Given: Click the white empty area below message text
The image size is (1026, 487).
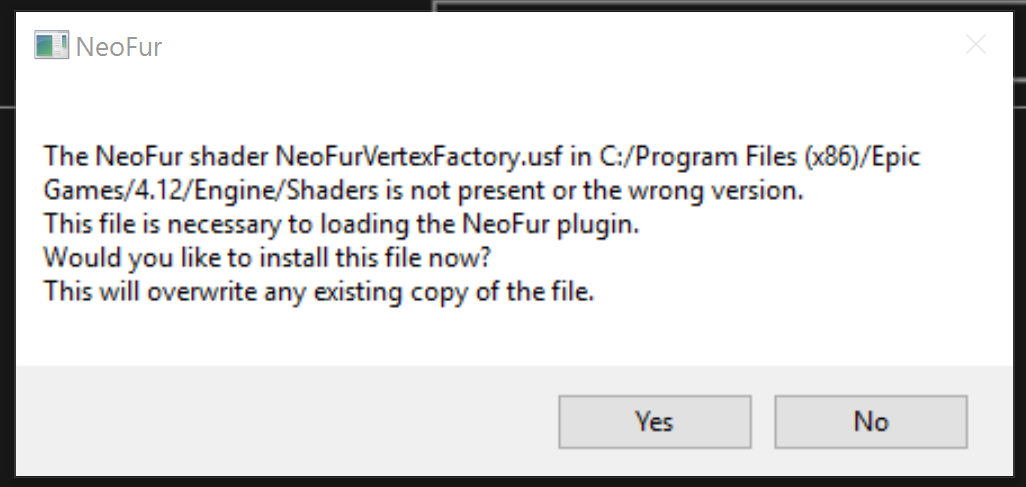Looking at the screenshot, I should tap(500, 335).
